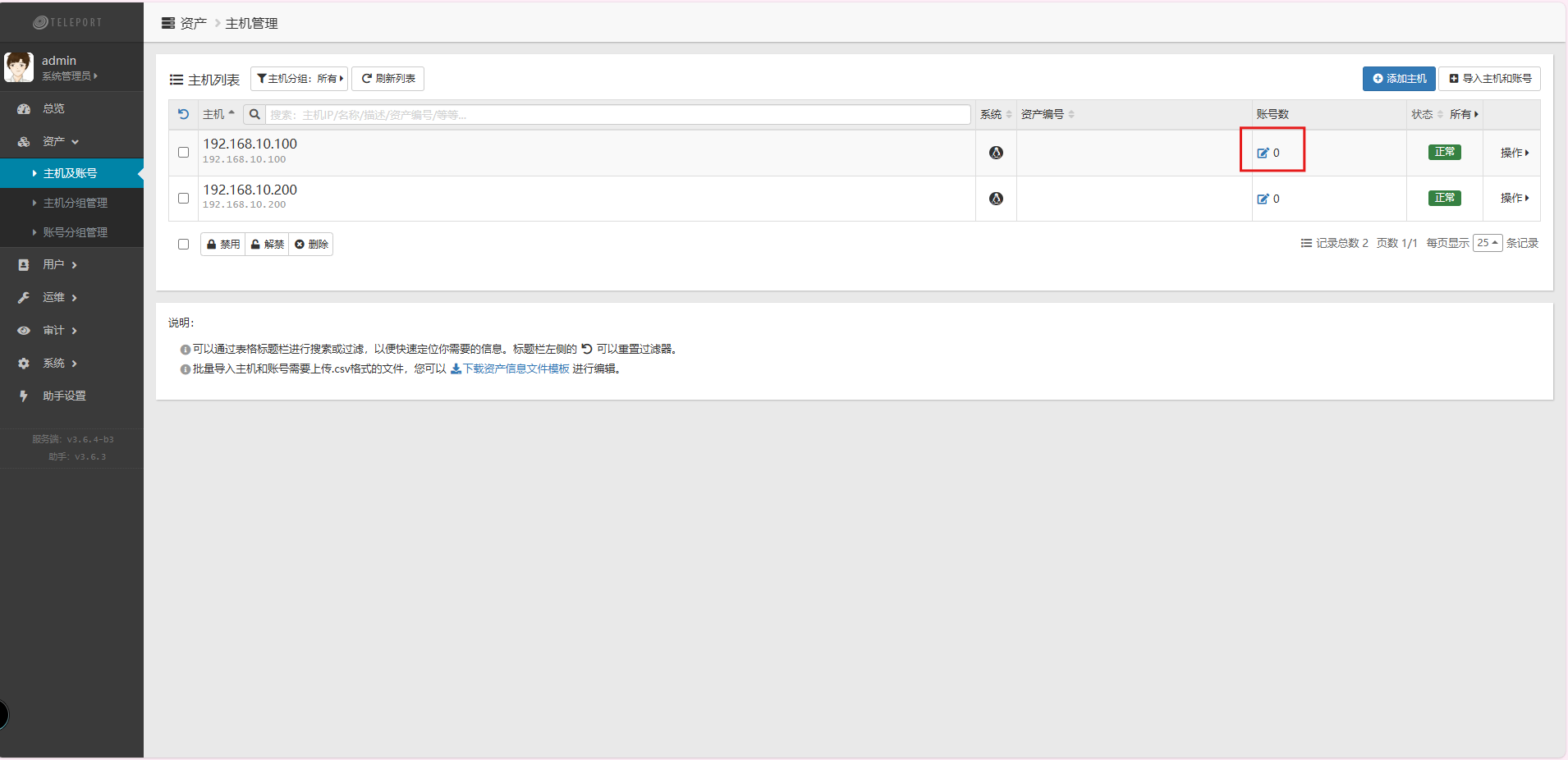Image resolution: width=1568 pixels, height=760 pixels.
Task: Click the edit accounts icon for 192.168.10.200
Action: pos(1263,199)
